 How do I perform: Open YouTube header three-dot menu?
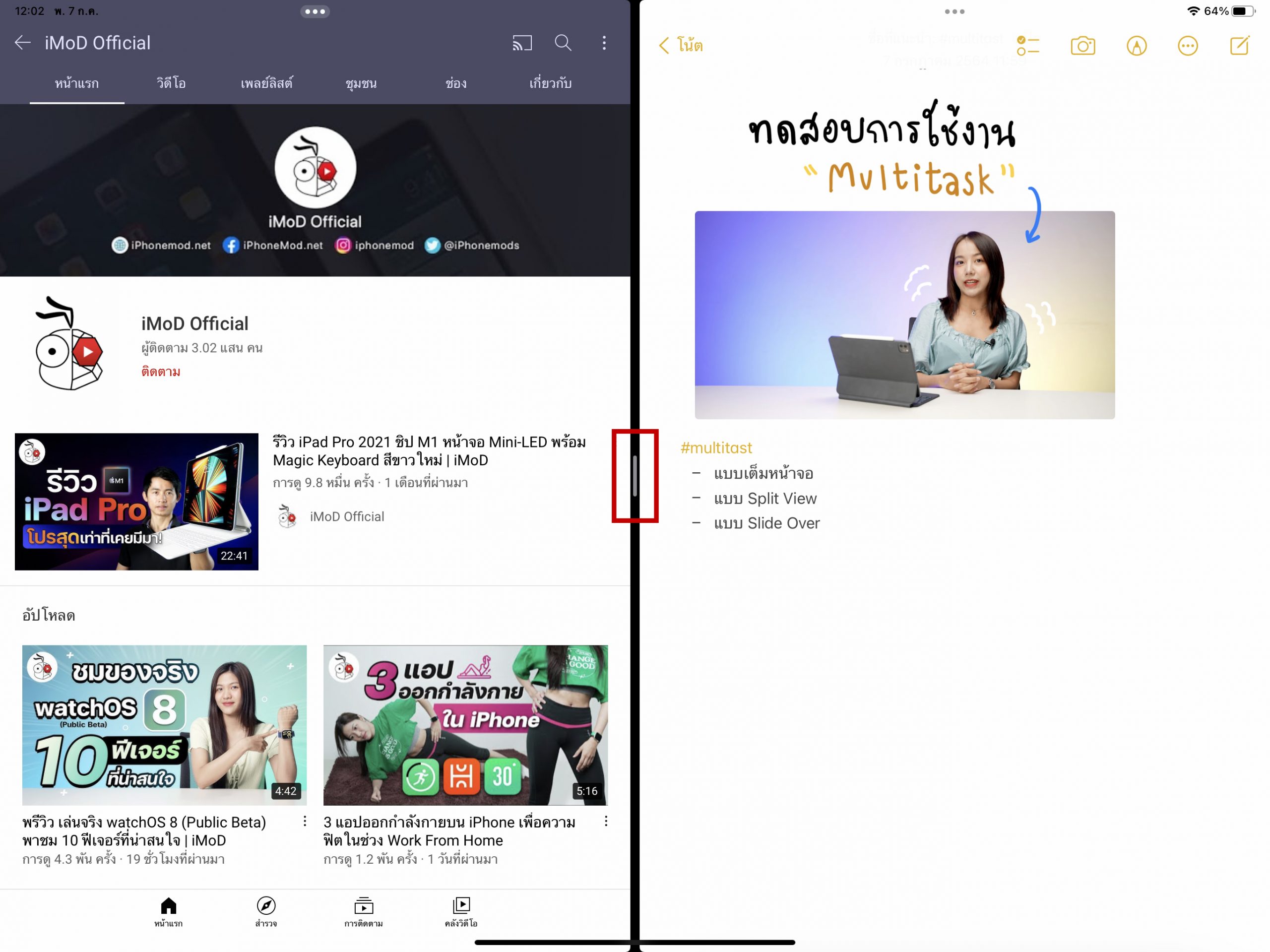point(604,43)
